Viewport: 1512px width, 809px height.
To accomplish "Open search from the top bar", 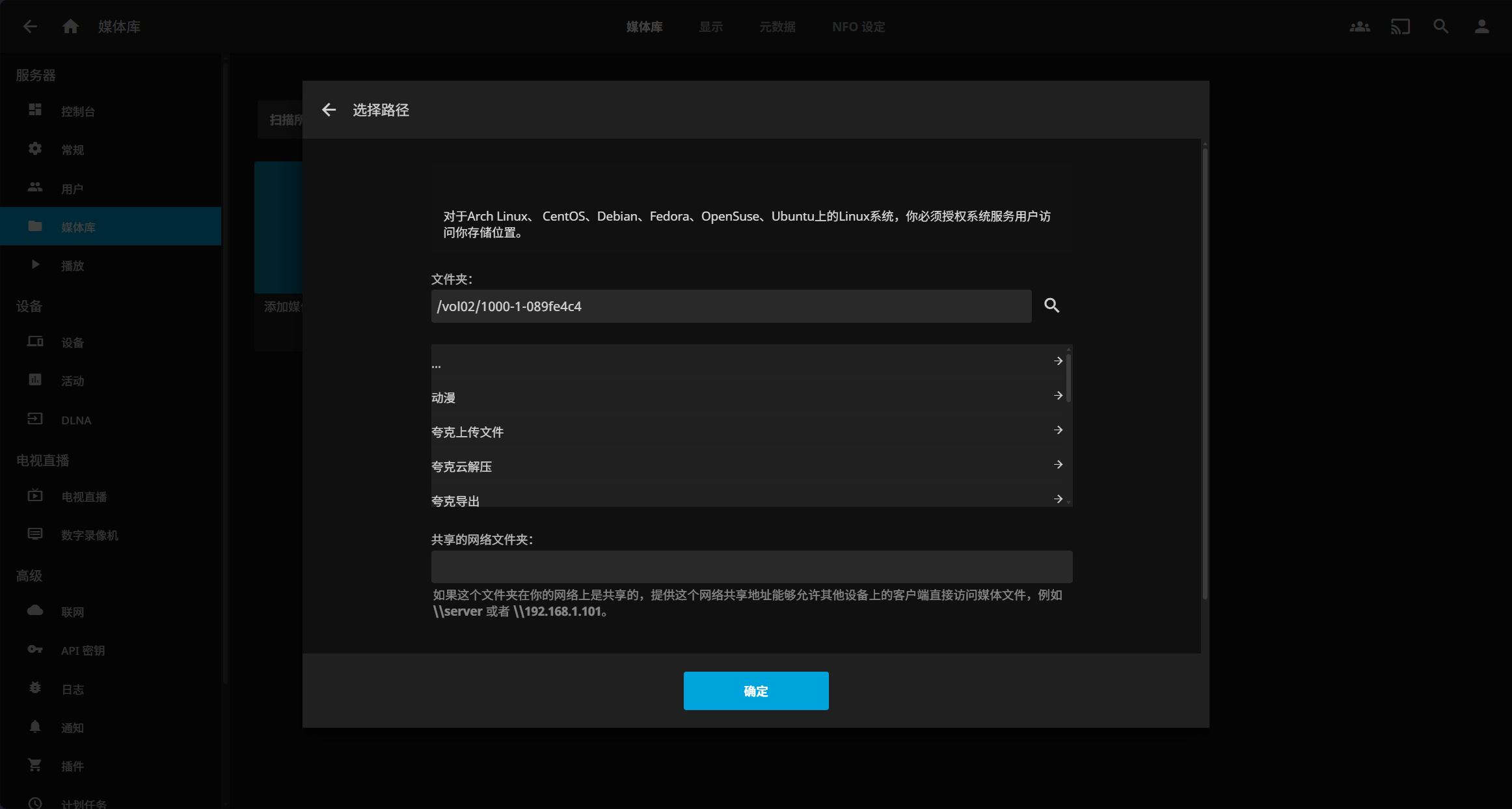I will click(1440, 27).
